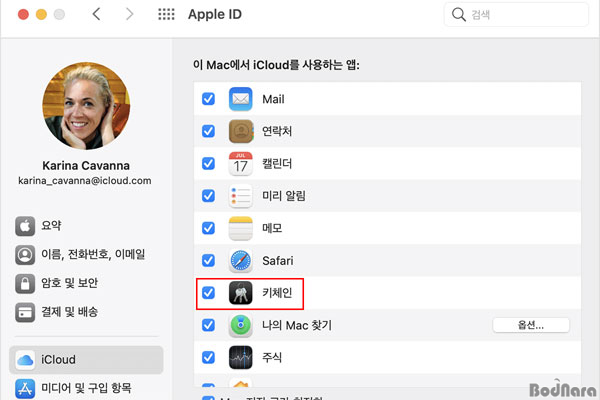Focus the 검색 search field
This screenshot has width=600, height=400.
(516, 15)
